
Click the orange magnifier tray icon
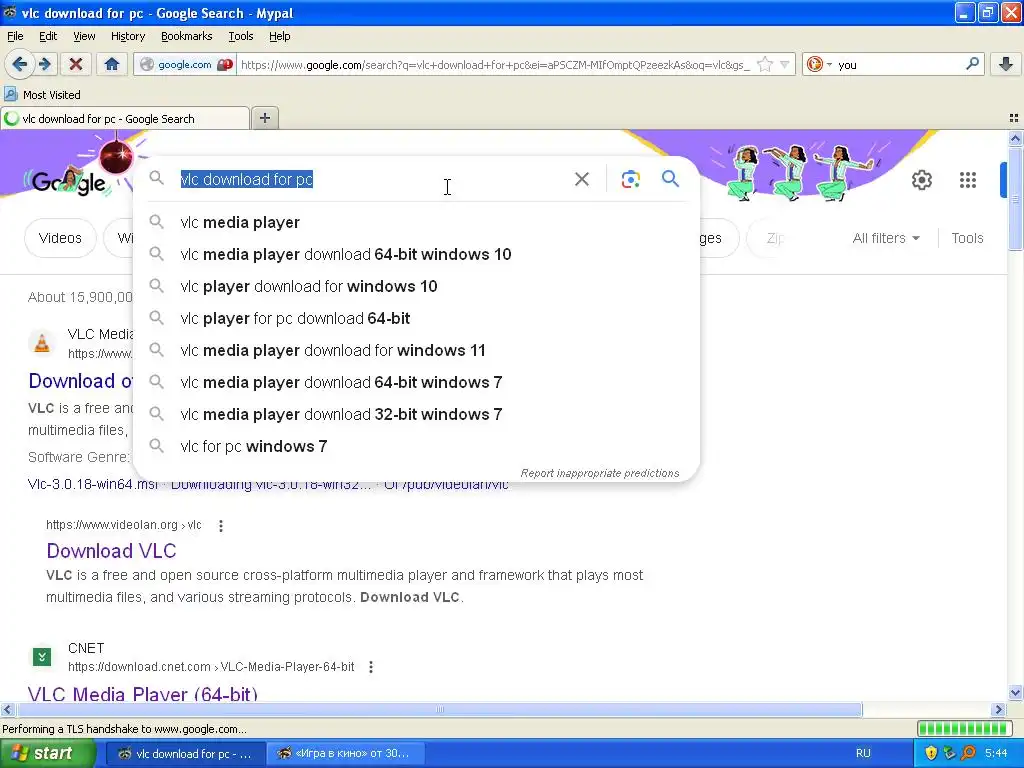968,753
